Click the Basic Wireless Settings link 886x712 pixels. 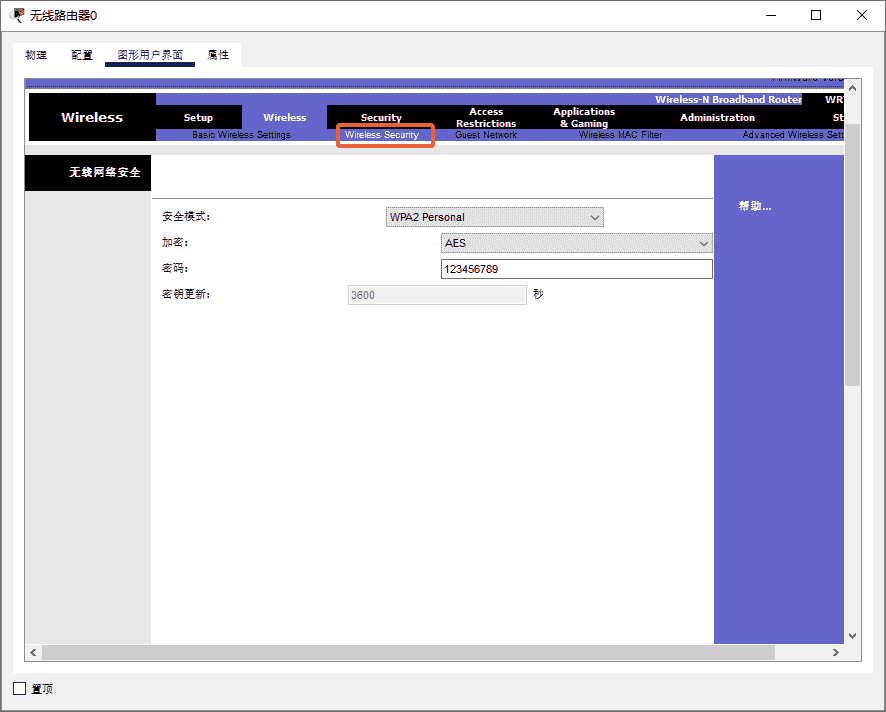coord(241,135)
